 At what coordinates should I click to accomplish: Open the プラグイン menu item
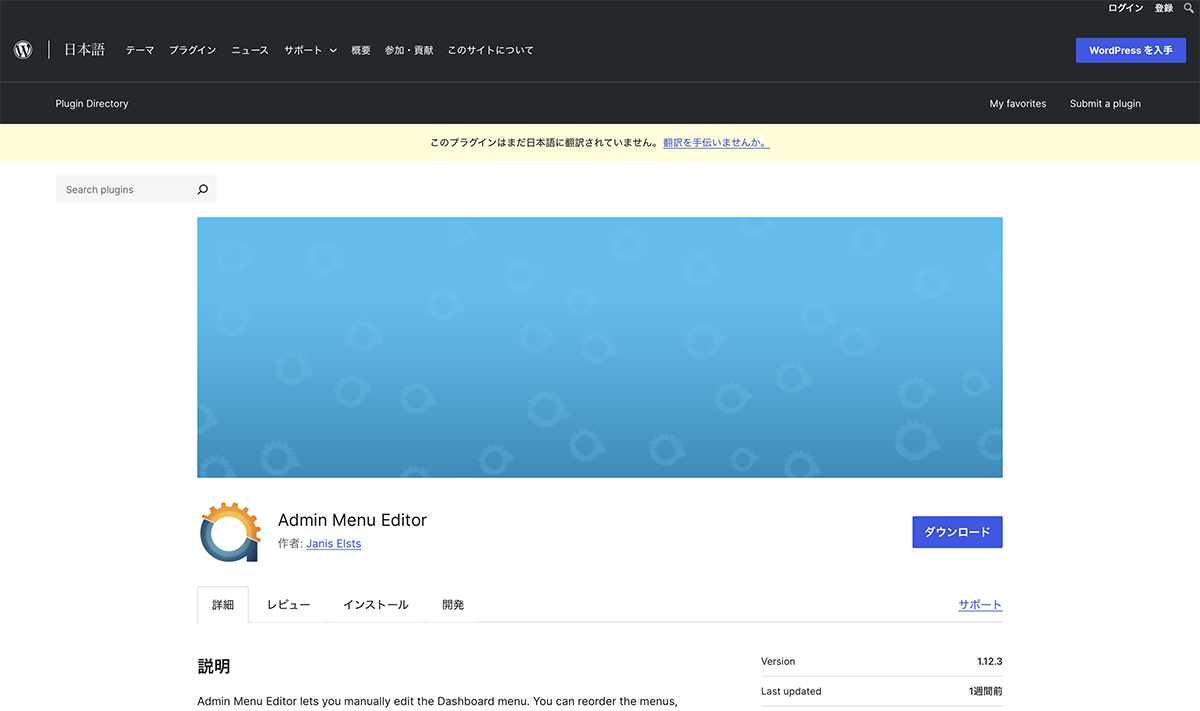pyautogui.click(x=192, y=50)
